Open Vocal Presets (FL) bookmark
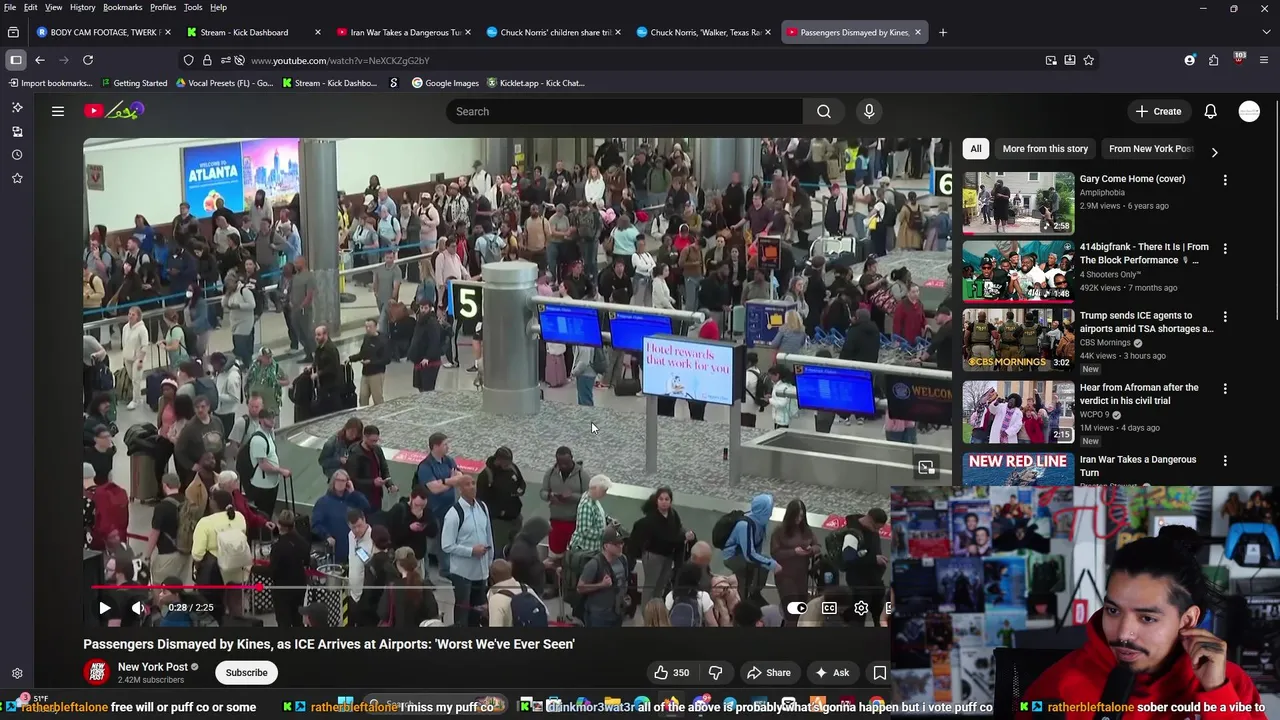The width and height of the screenshot is (1280, 720). (223, 83)
